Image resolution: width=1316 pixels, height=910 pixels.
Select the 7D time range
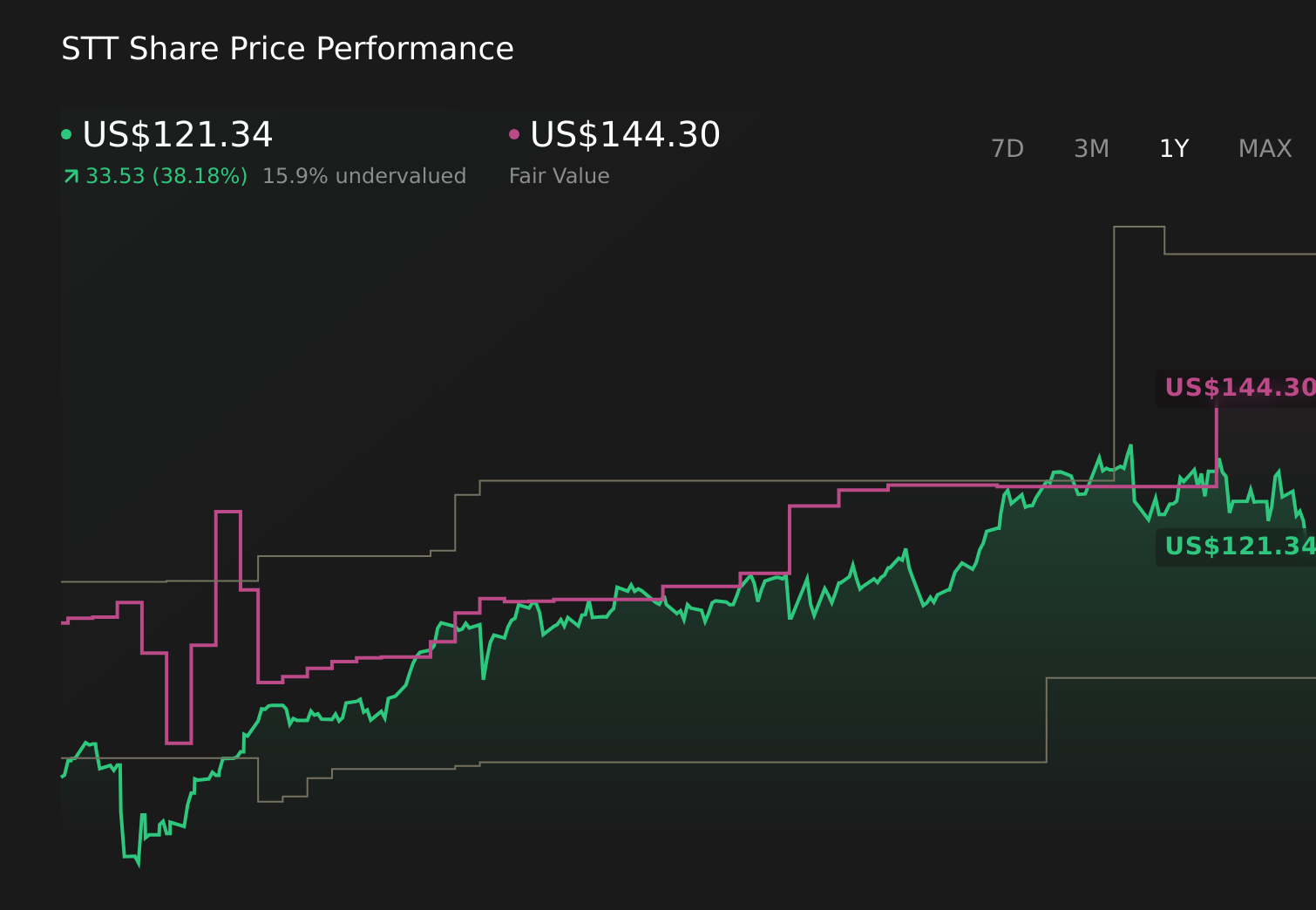click(x=1007, y=149)
